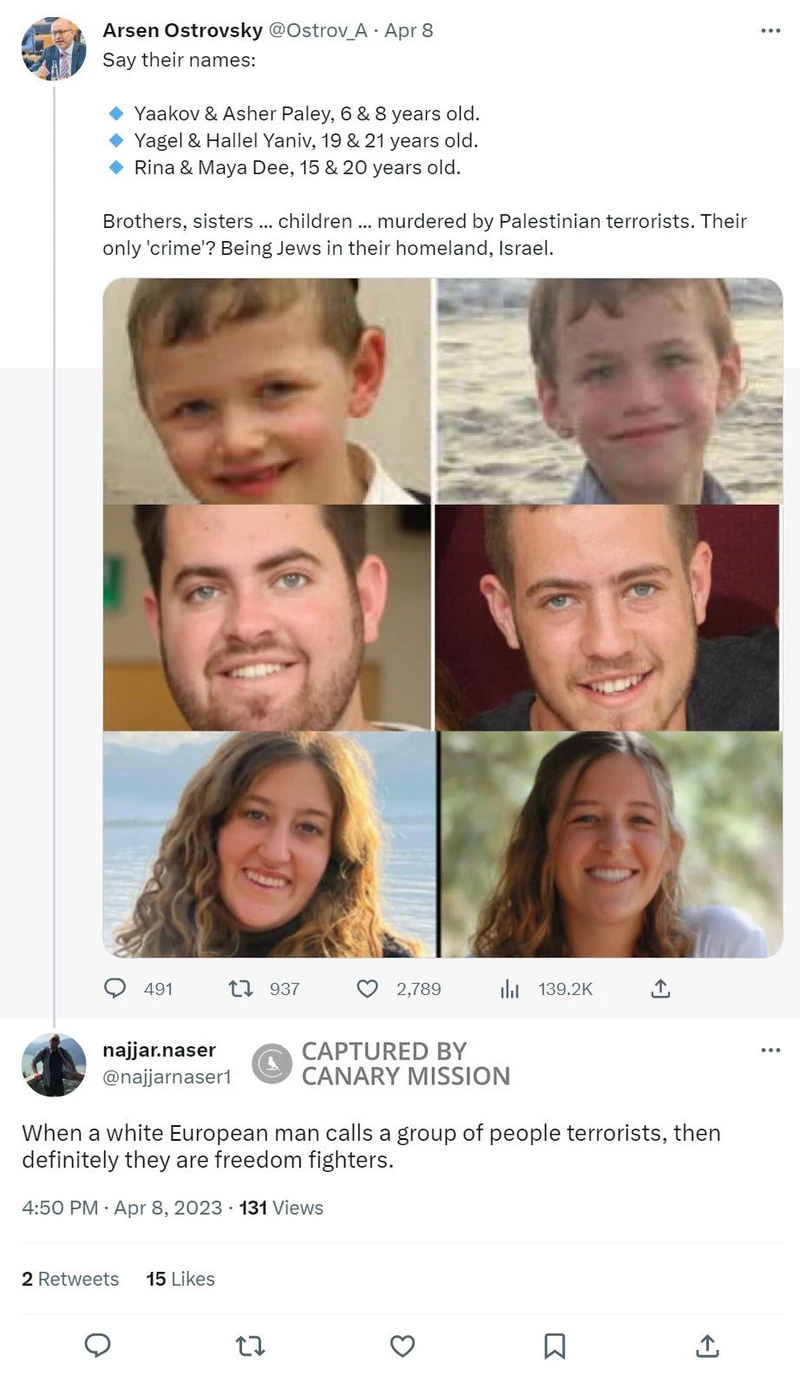800x1374 pixels.
Task: View the 2 Retweets list
Action: tap(70, 1279)
